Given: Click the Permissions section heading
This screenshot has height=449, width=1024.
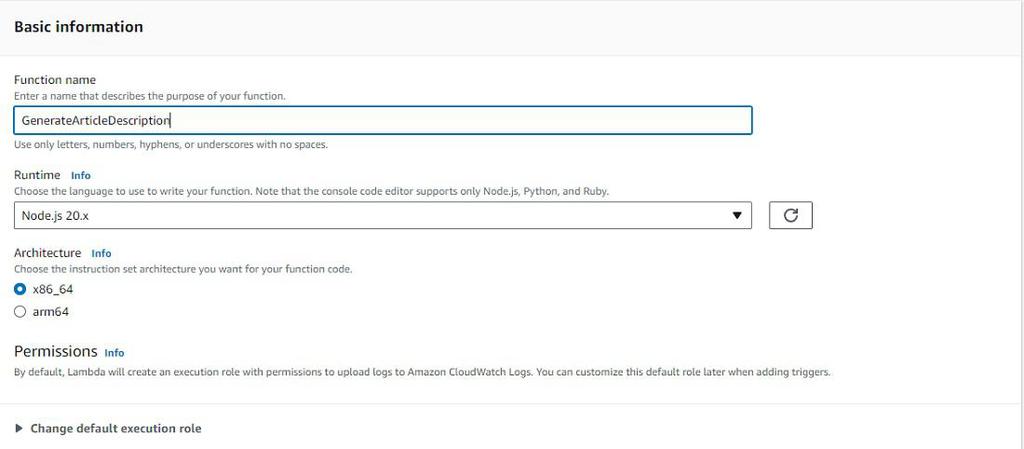Looking at the screenshot, I should [55, 352].
